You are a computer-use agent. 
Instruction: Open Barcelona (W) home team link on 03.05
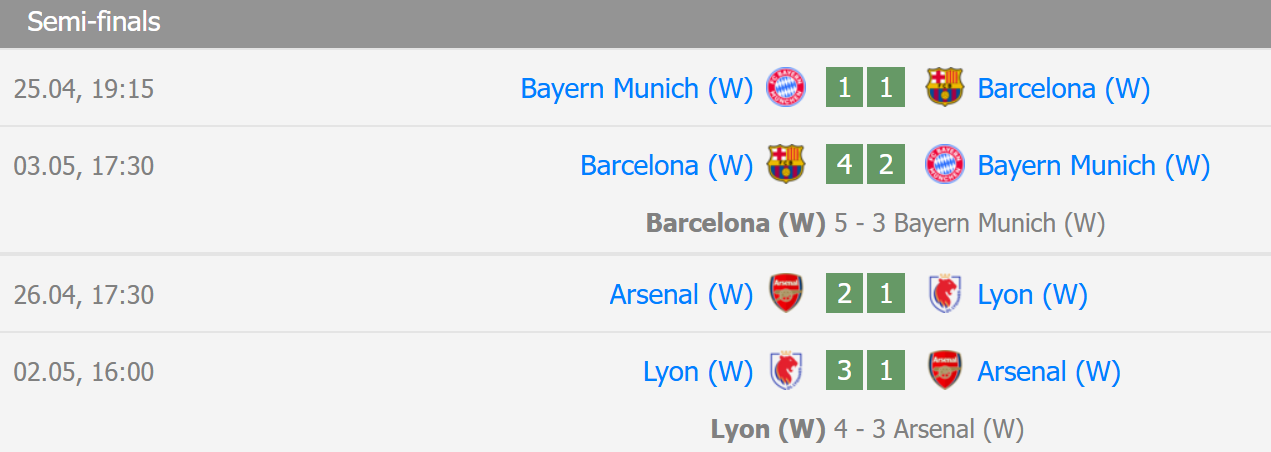coord(666,165)
